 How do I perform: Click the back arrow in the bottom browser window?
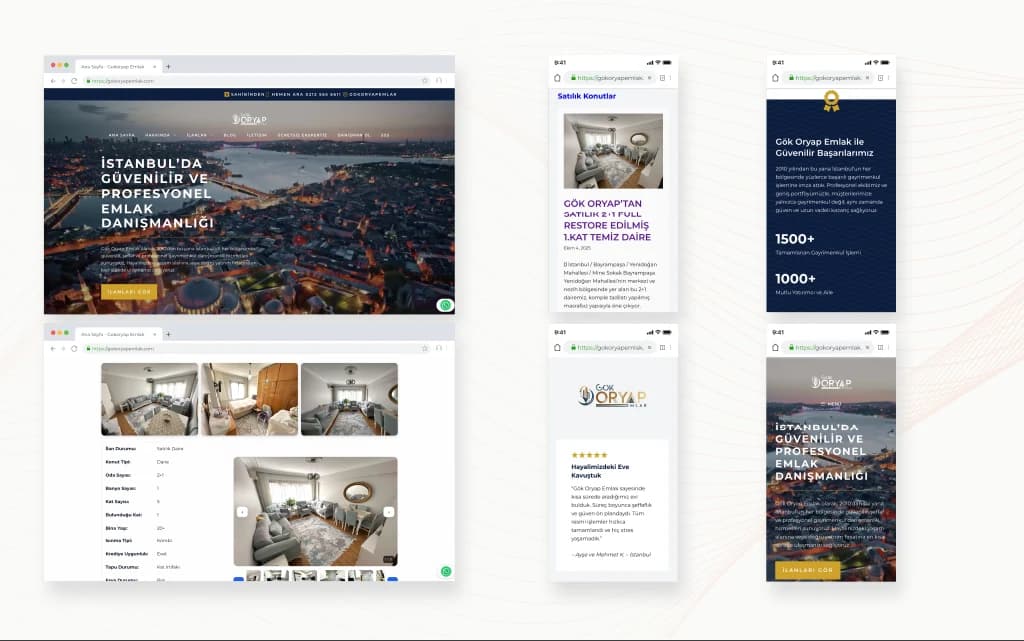tap(53, 349)
